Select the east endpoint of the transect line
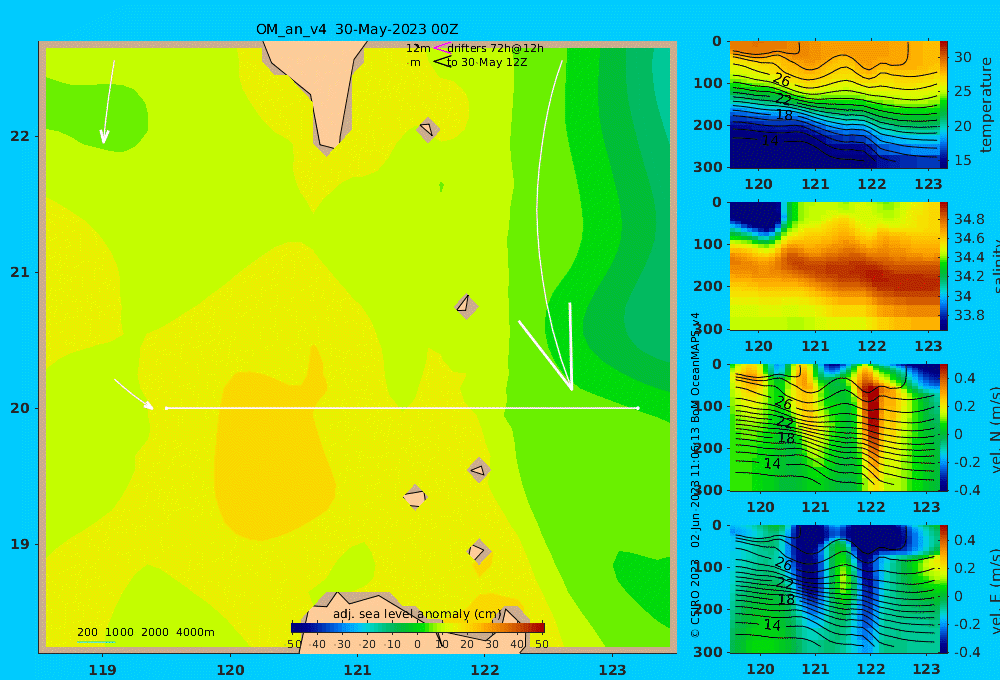 point(637,408)
